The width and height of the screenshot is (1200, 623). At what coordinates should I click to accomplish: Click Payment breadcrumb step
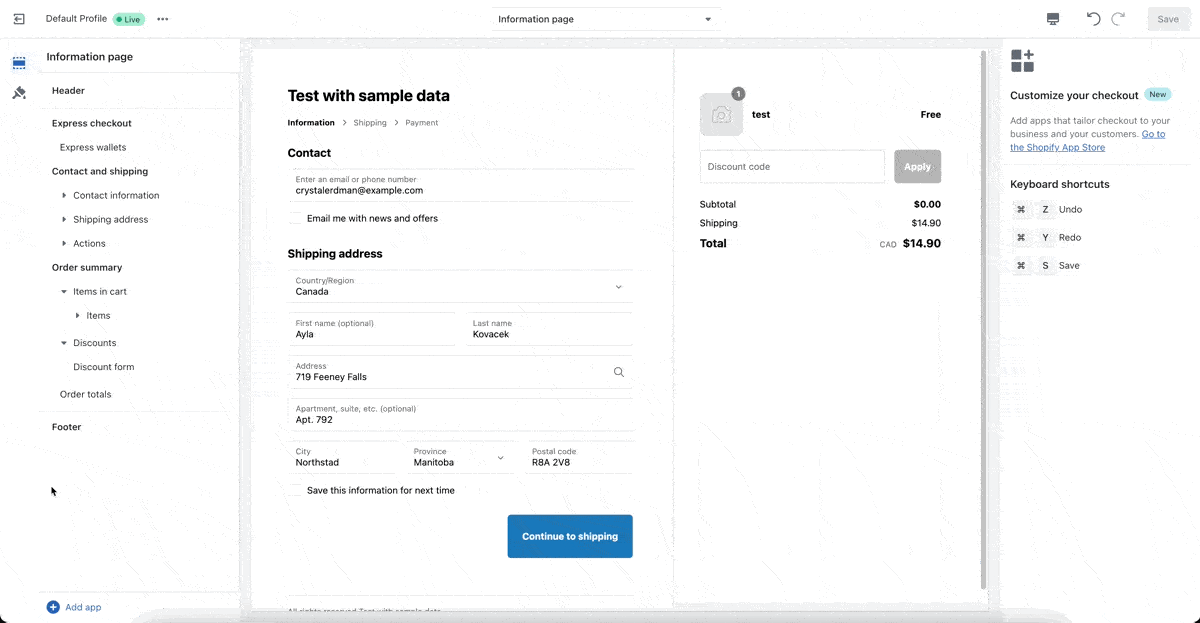(x=422, y=123)
